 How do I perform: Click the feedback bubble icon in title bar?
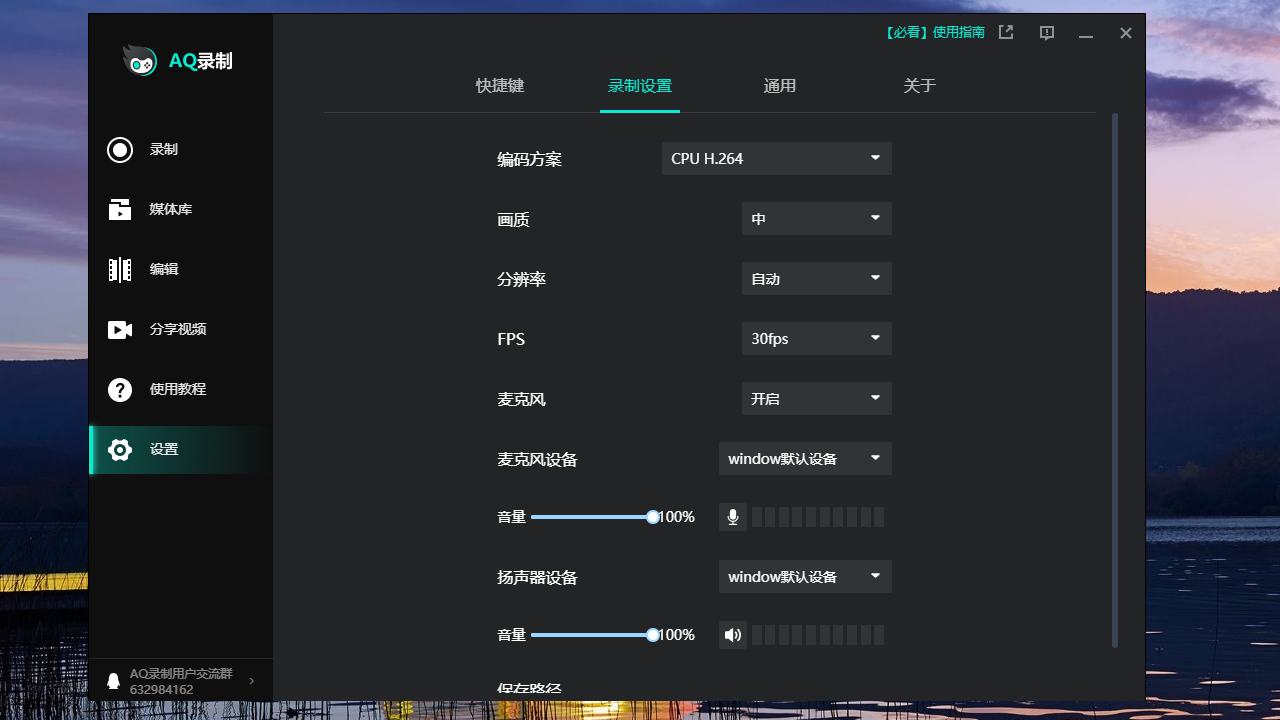tap(1046, 33)
